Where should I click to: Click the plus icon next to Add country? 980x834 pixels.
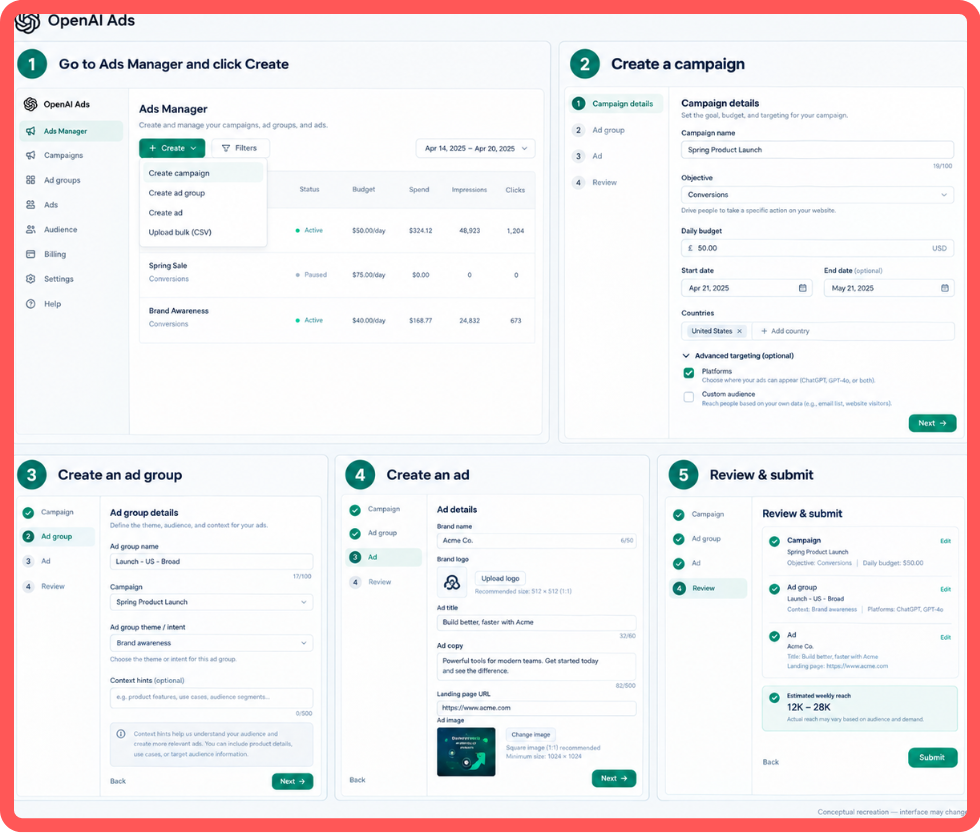(764, 331)
